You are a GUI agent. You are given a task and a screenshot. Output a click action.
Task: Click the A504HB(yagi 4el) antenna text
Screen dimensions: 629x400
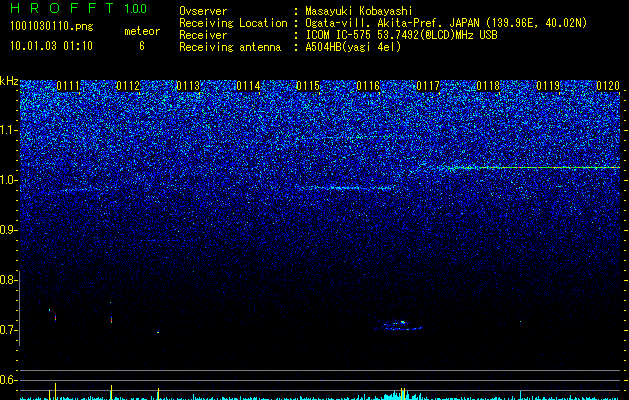pyautogui.click(x=353, y=47)
